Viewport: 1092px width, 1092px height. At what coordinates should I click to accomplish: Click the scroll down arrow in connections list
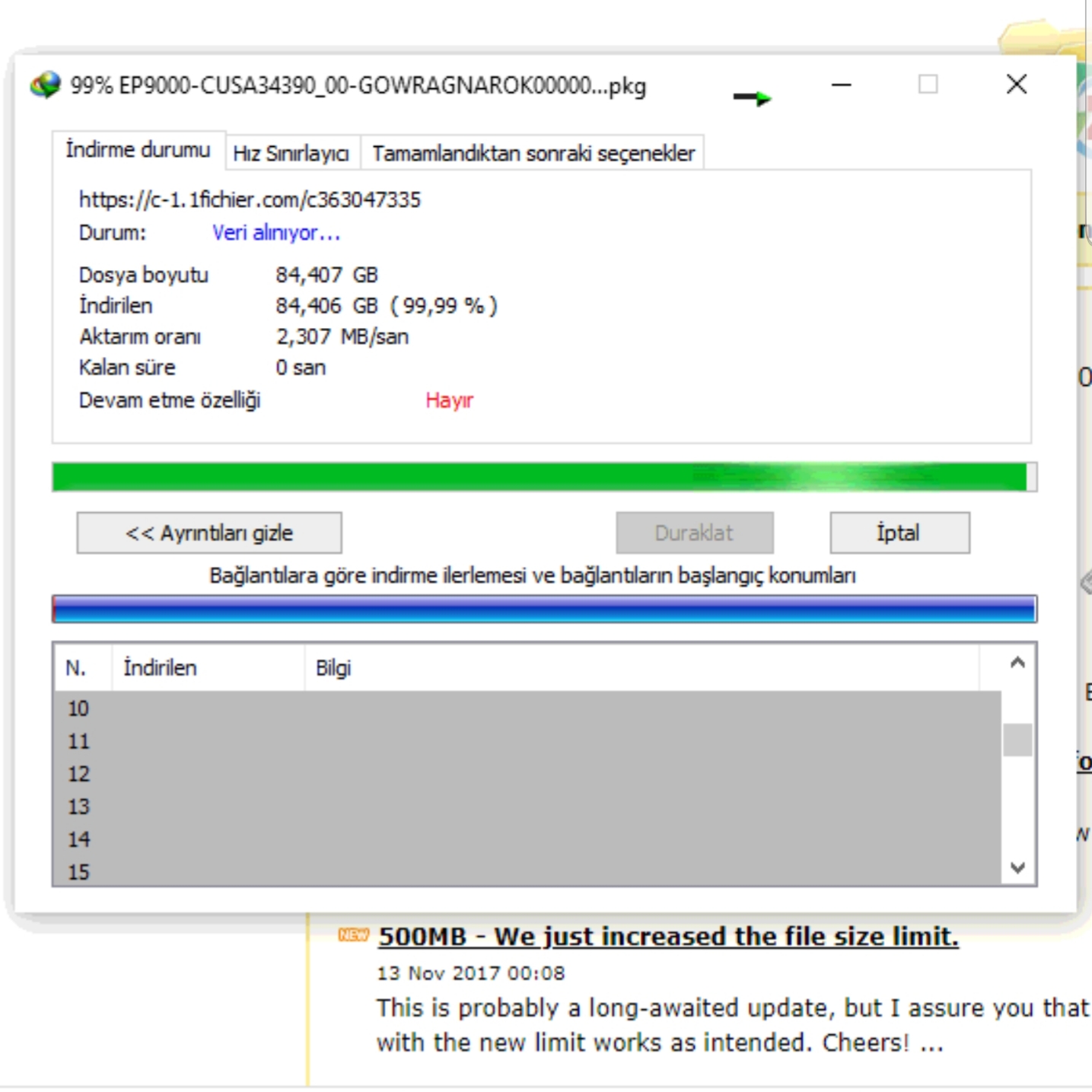point(1017,868)
